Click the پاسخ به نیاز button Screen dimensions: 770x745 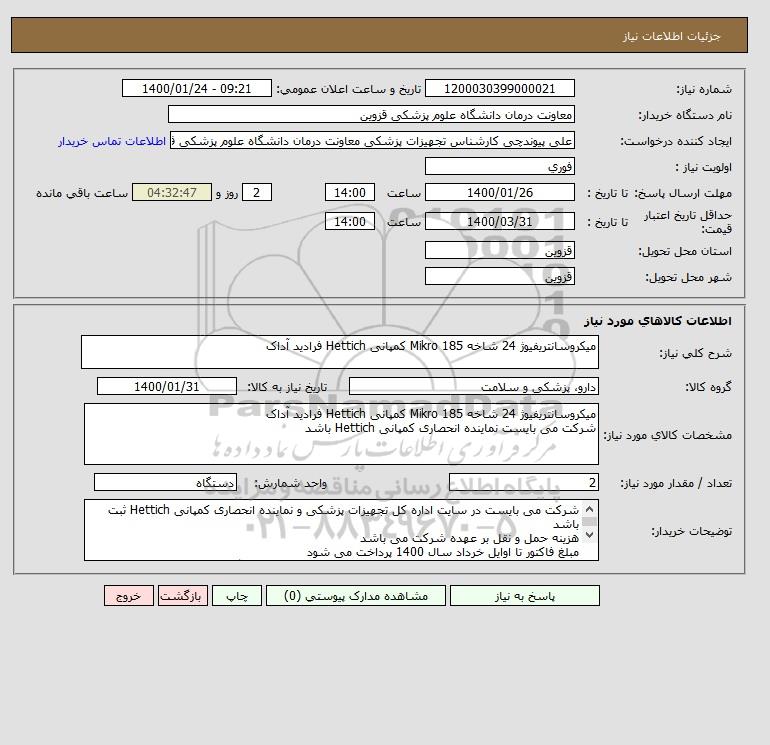click(524, 596)
